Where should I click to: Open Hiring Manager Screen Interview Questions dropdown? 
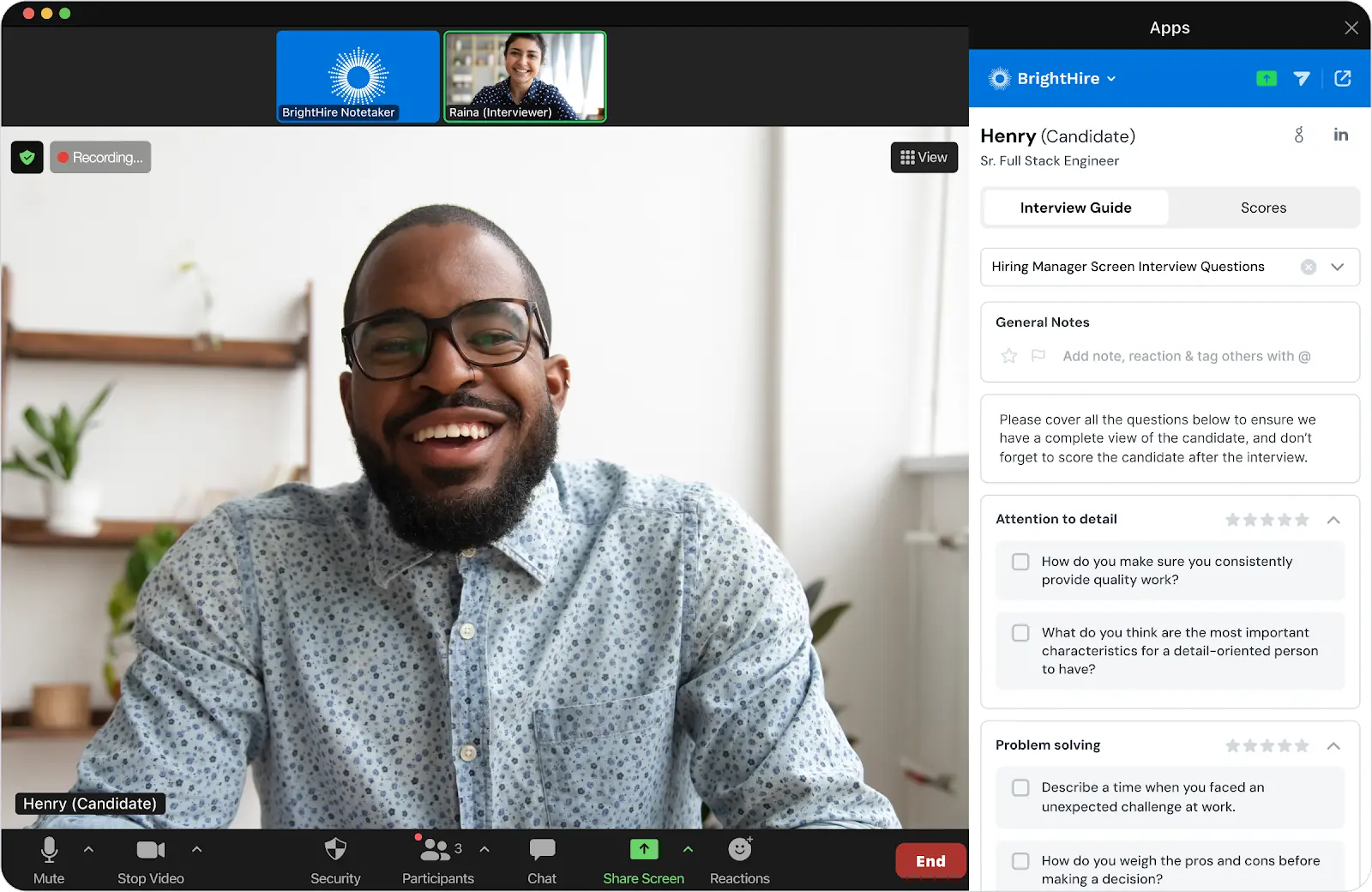pos(1337,267)
